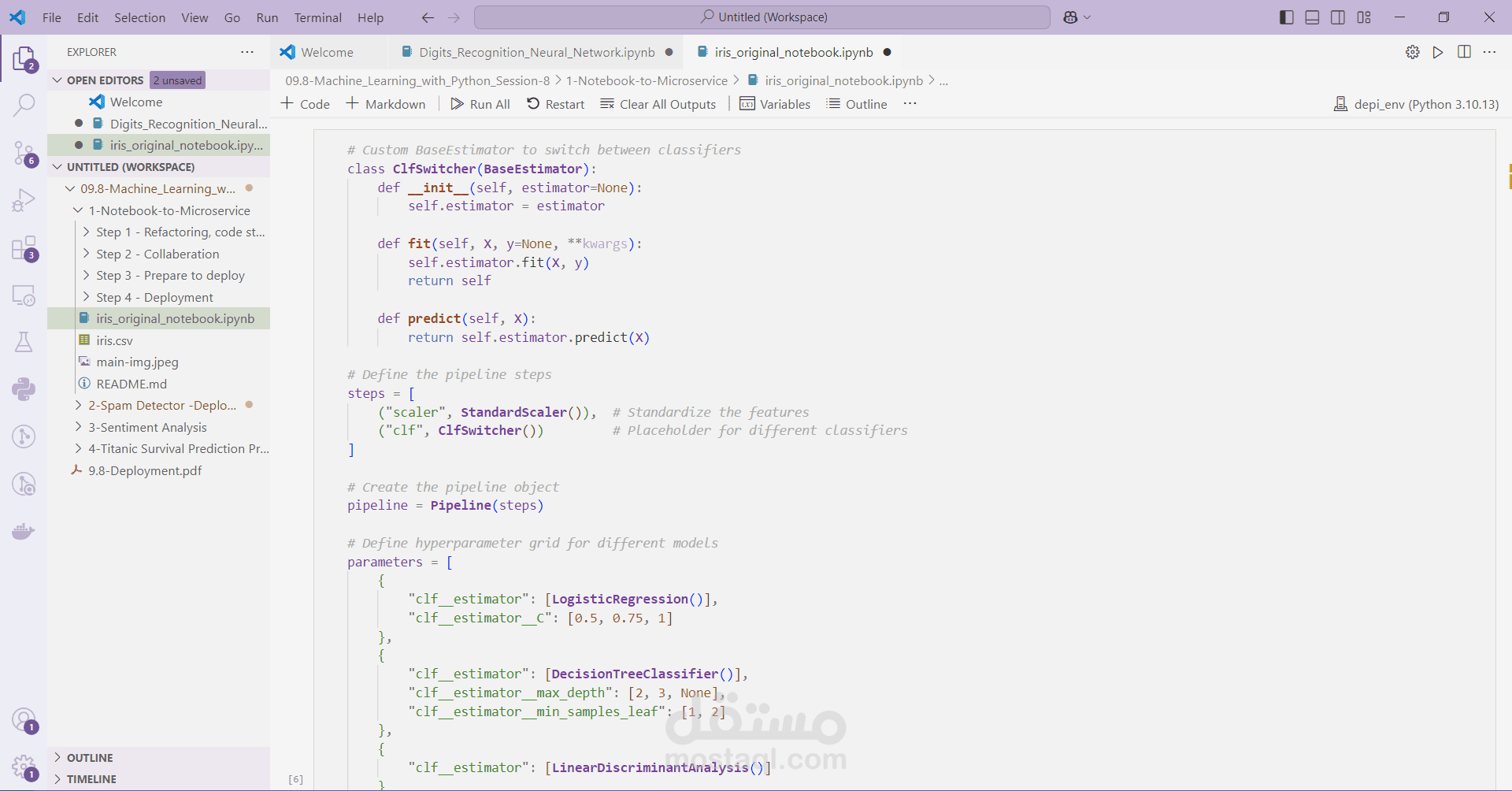
Task: Select kernel depi_env (Python 3.10.13)
Action: (x=1416, y=104)
